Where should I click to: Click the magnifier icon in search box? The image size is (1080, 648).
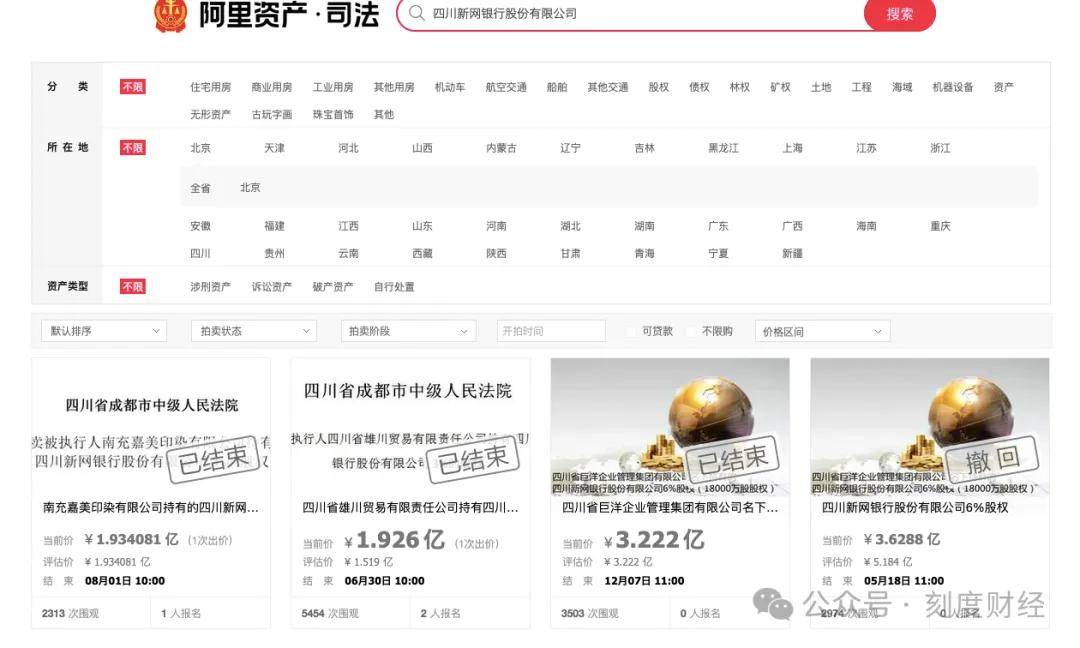417,13
